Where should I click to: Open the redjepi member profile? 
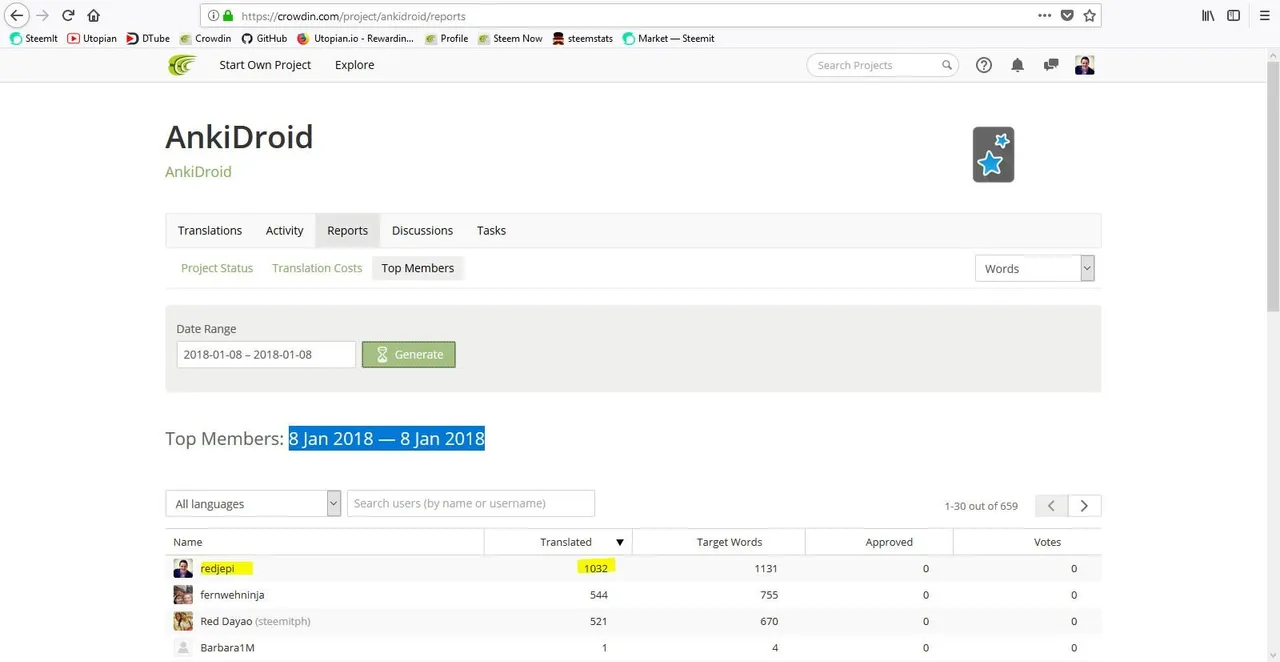point(217,568)
